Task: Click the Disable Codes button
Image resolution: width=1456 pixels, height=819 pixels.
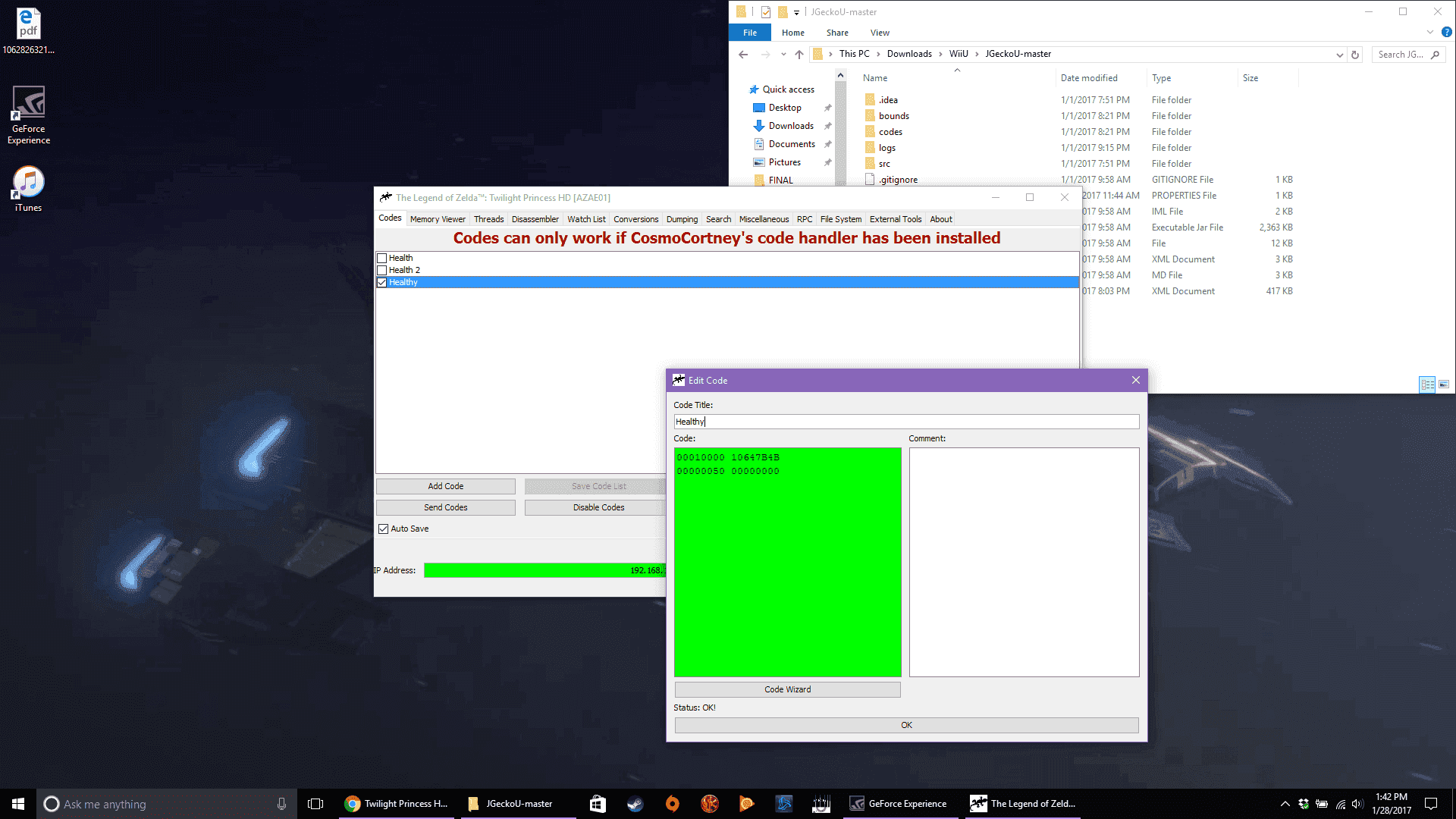Action: coord(595,507)
